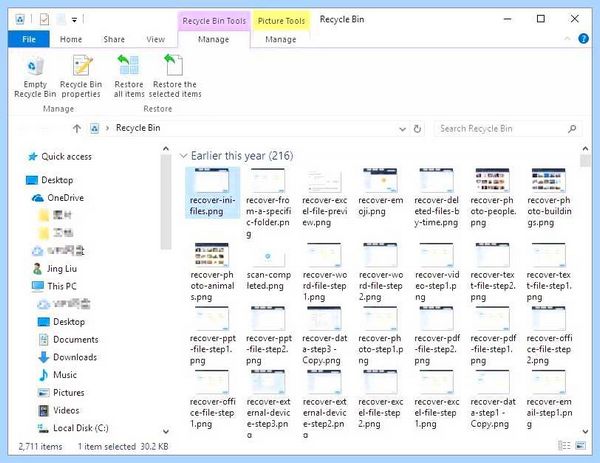This screenshot has width=600, height=463.
Task: Select recover-ppt-file-step1.png
Action: [x=212, y=336]
